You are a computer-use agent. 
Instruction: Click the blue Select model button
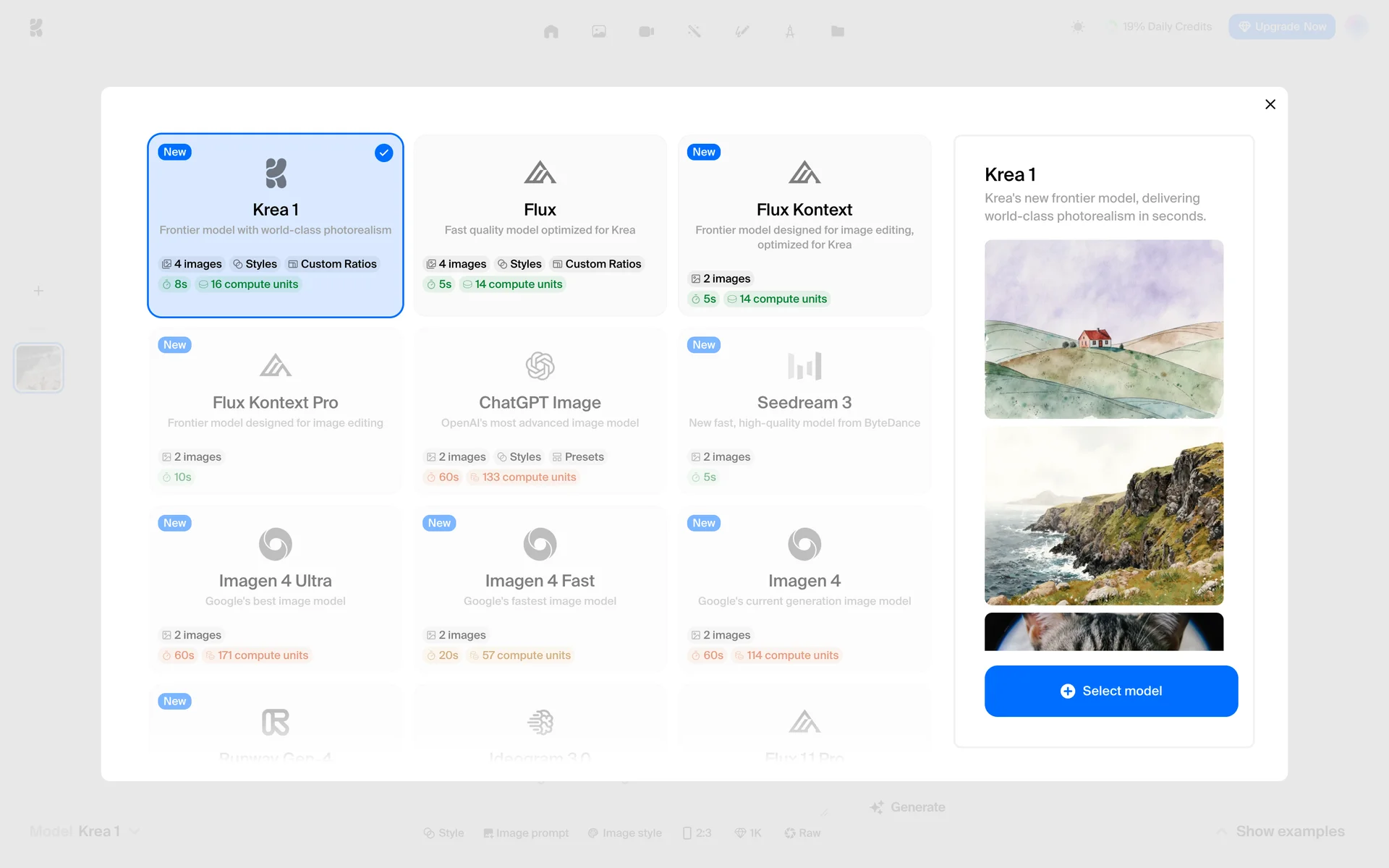click(1110, 691)
